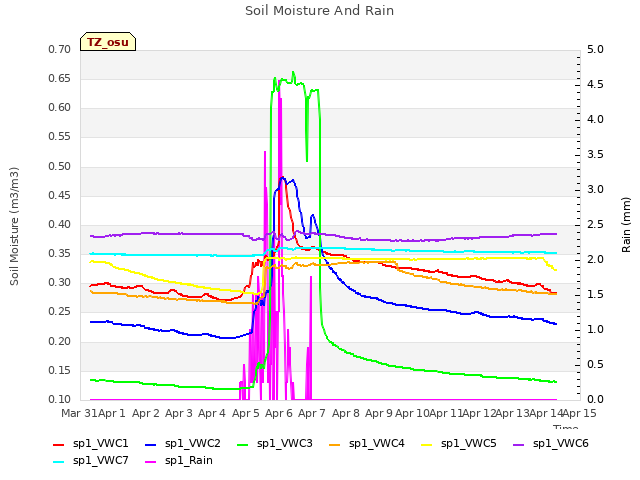Screen dimensions: 640x480
Task: Select the sp1_Rain legend entry
Action: 179,461
